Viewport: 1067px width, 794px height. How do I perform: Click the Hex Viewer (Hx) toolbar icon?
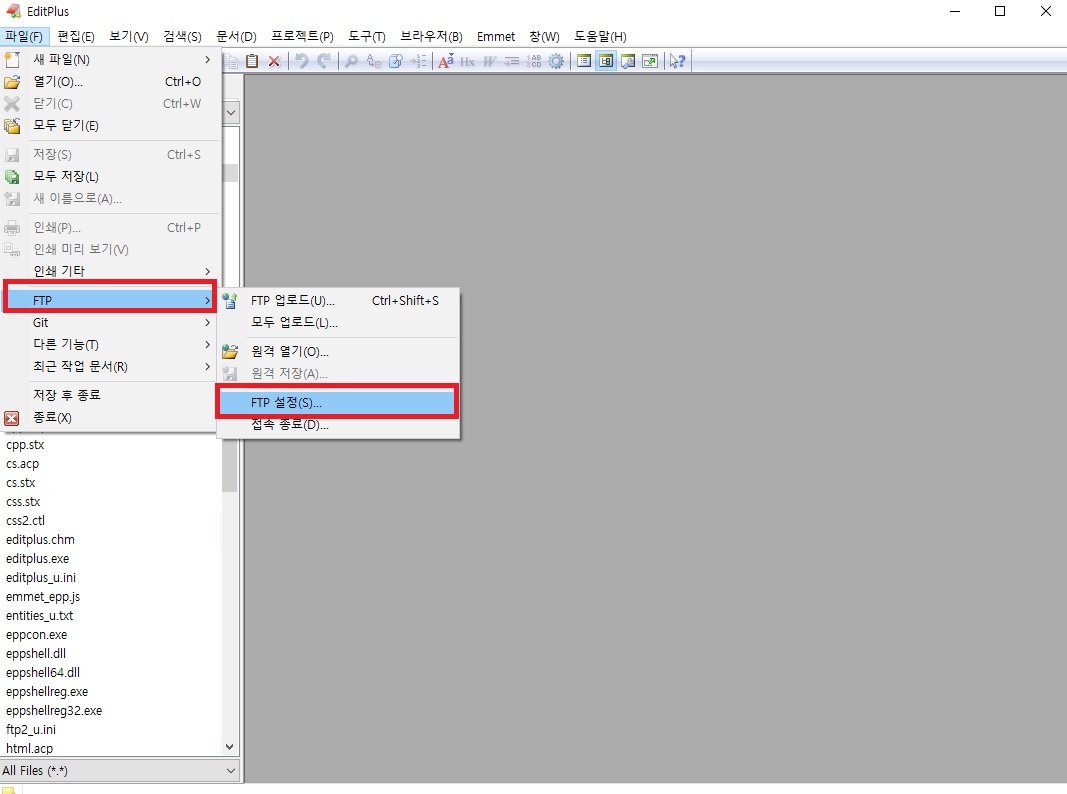tap(467, 61)
